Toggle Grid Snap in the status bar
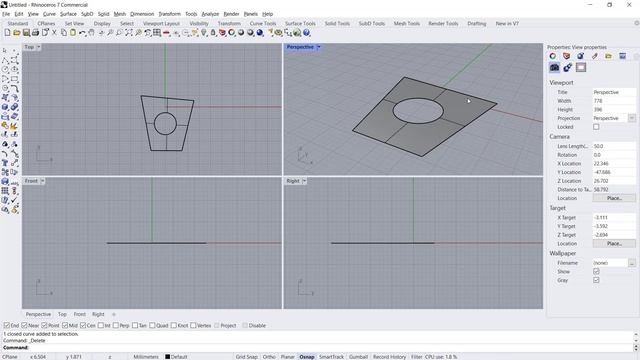The width and height of the screenshot is (640, 360). pyautogui.click(x=246, y=357)
